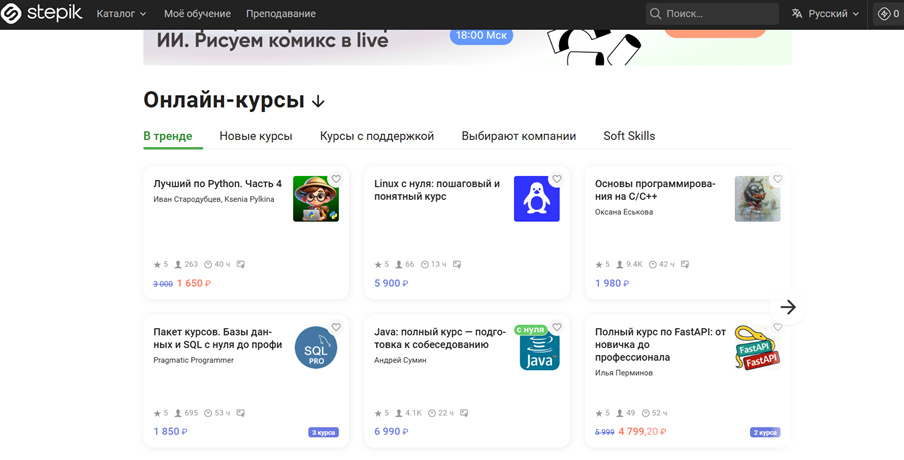Add Основы программирования на C/C++ to wishlist
Screen dimensions: 904x460
coord(778,179)
